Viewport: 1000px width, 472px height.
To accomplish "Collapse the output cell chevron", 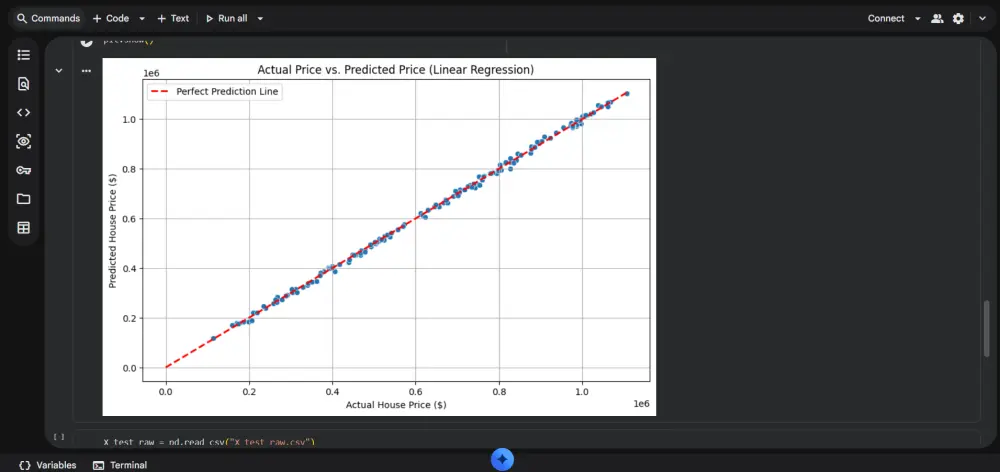I will [x=59, y=71].
